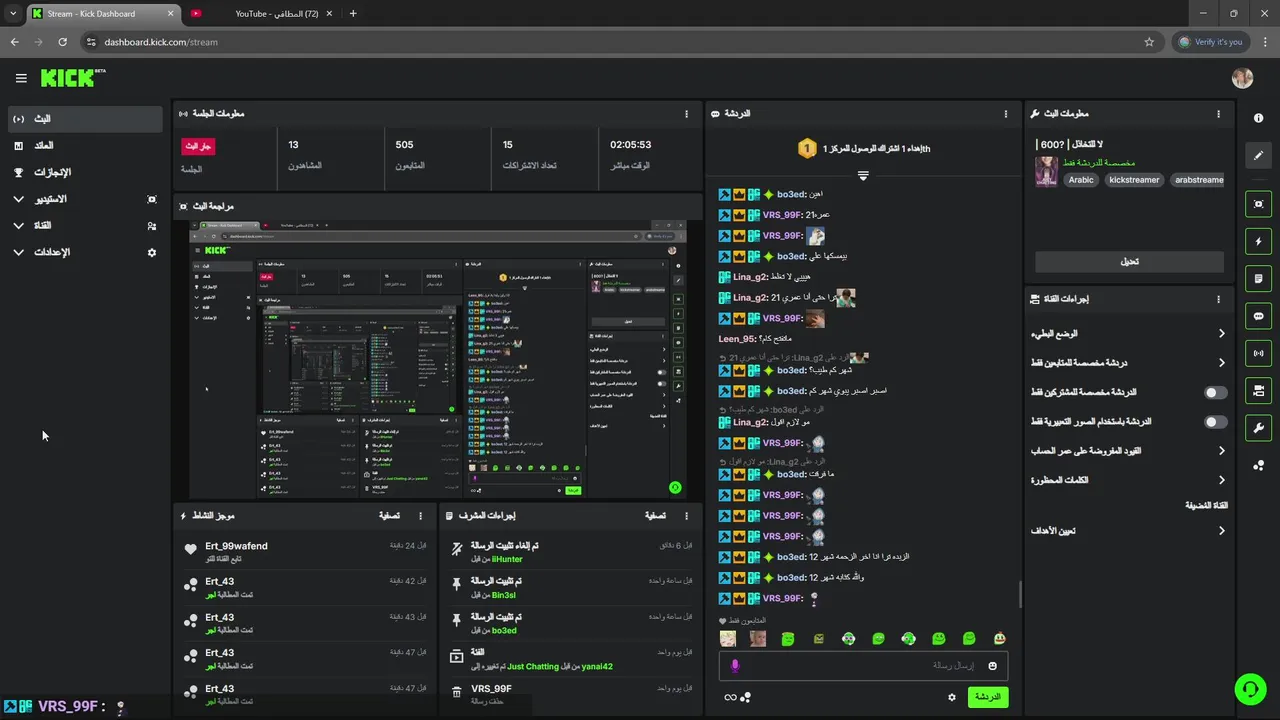Open chat panel kebab menu
Screen dimensions: 1280x720
[1006, 114]
